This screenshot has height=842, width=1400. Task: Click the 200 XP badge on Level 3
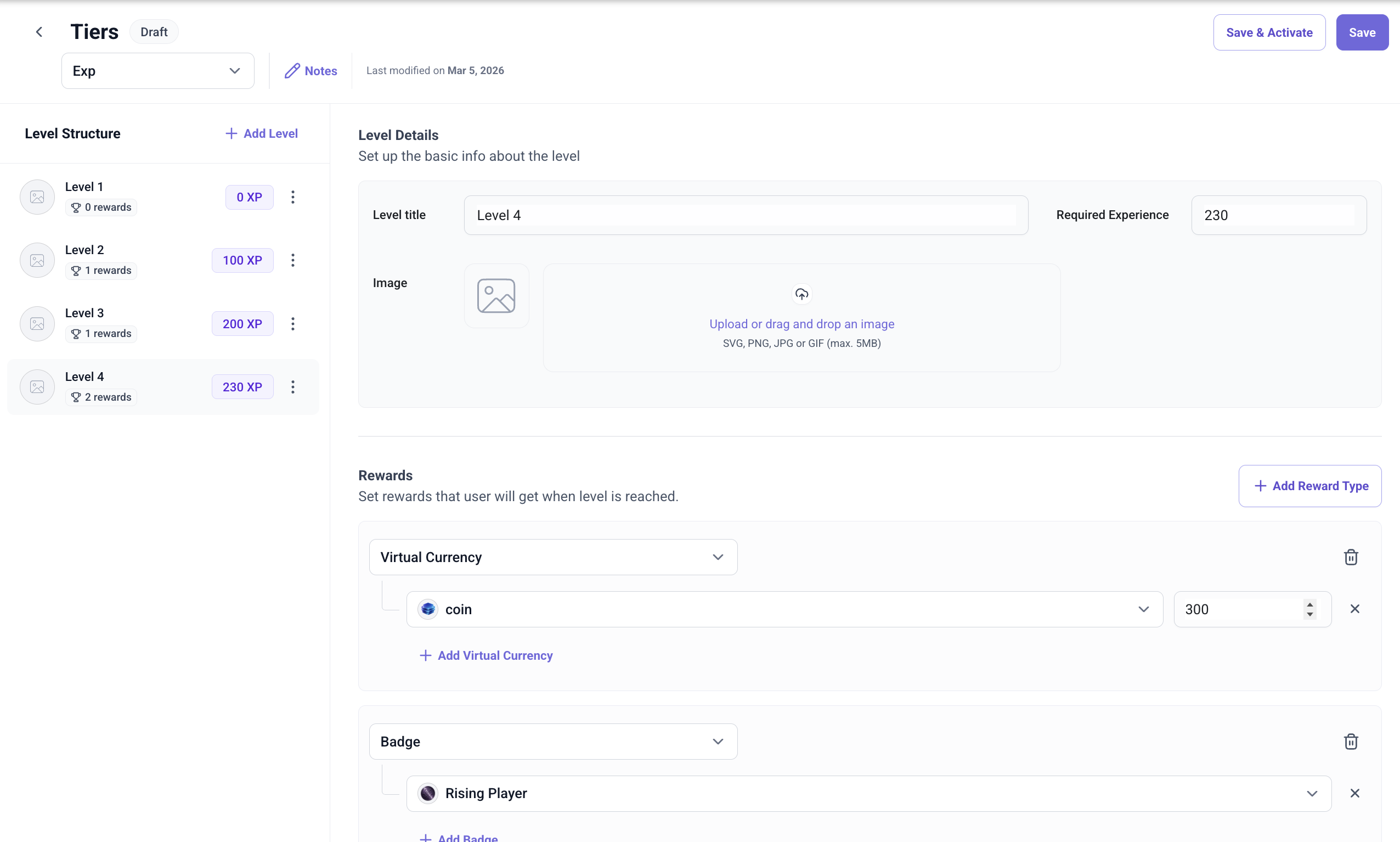(242, 323)
